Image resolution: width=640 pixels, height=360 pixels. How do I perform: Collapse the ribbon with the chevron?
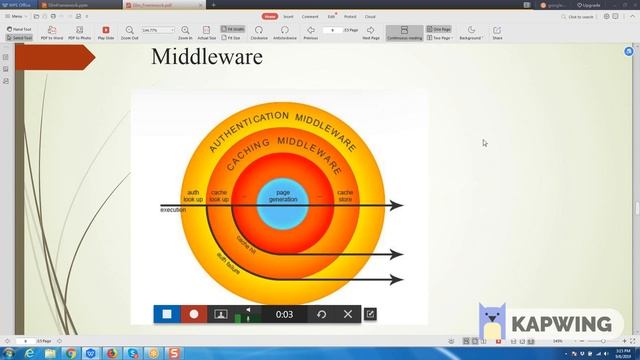tap(633, 16)
